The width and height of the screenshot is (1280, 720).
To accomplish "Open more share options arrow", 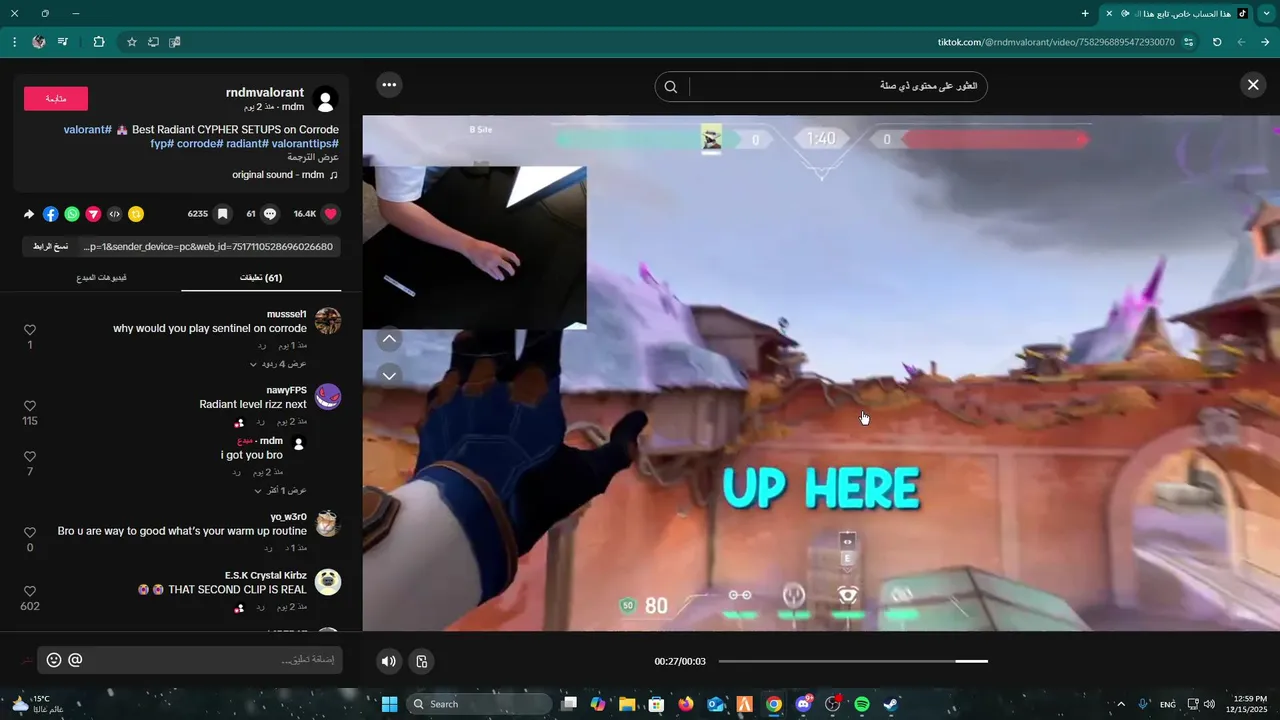I will pos(29,214).
